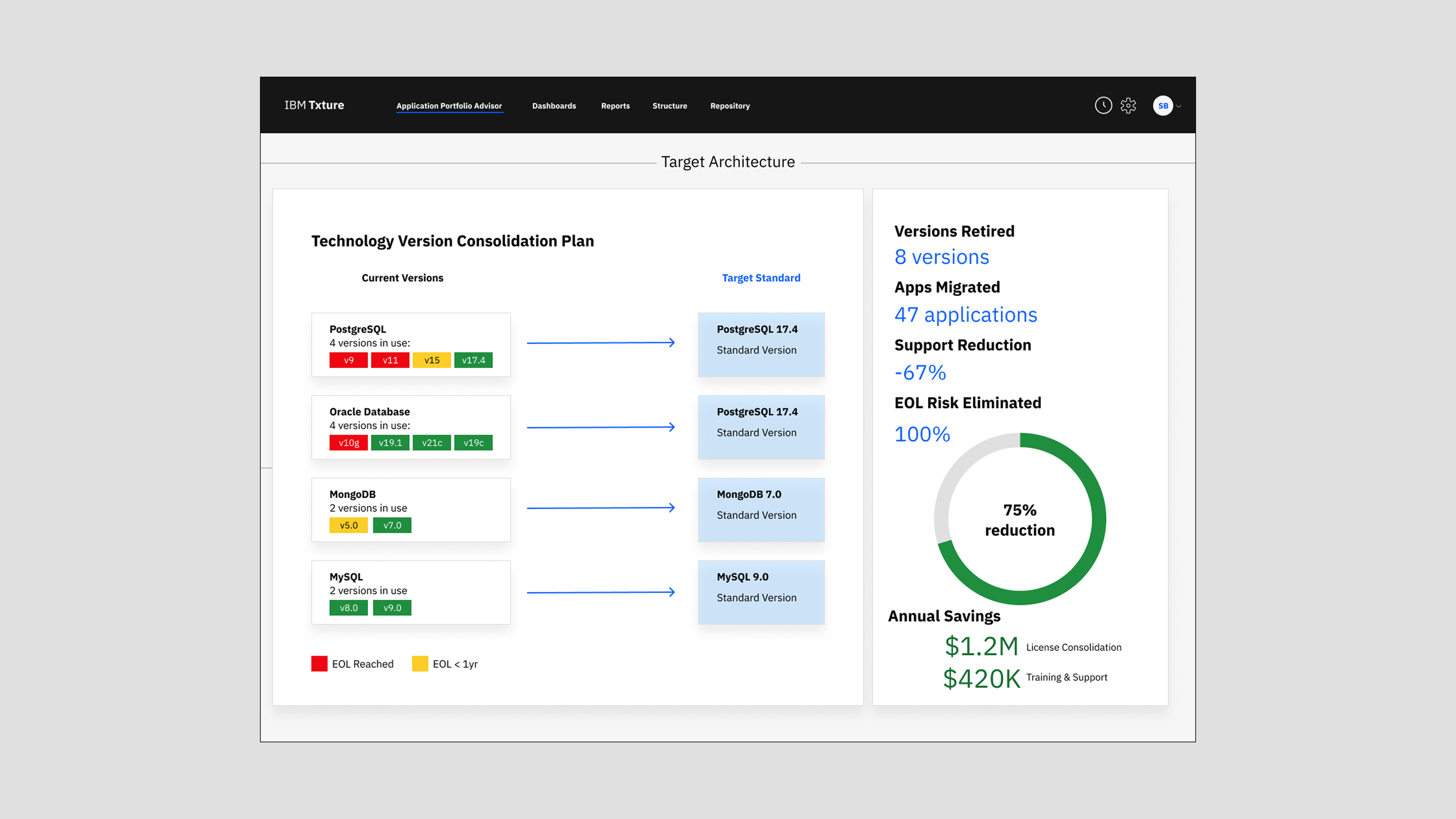Click the MongoDB v5.0 version tag
Screen dimensions: 1456x819
[x=349, y=525]
